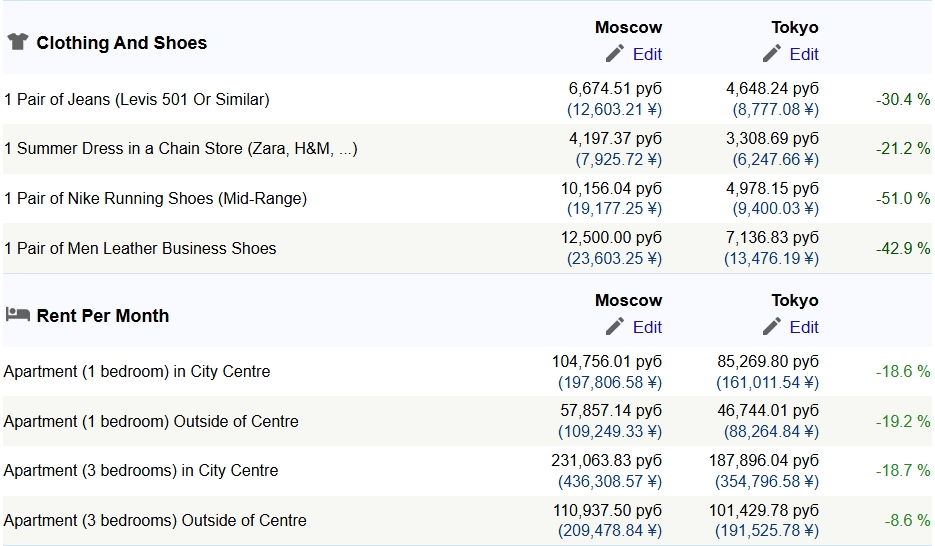The image size is (935, 546).
Task: Click the -18.7 % difference value
Action: tap(903, 470)
